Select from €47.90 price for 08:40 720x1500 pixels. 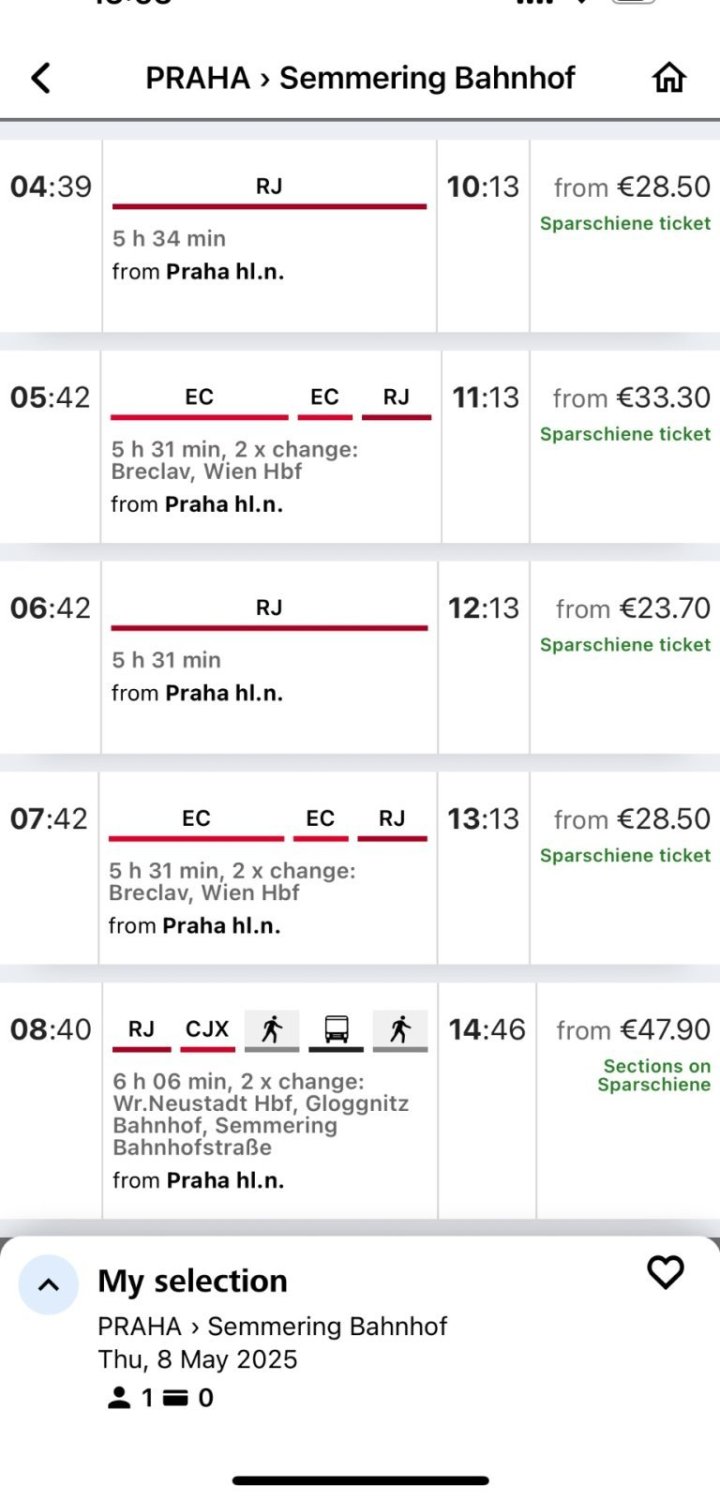pyautogui.click(x=634, y=1030)
